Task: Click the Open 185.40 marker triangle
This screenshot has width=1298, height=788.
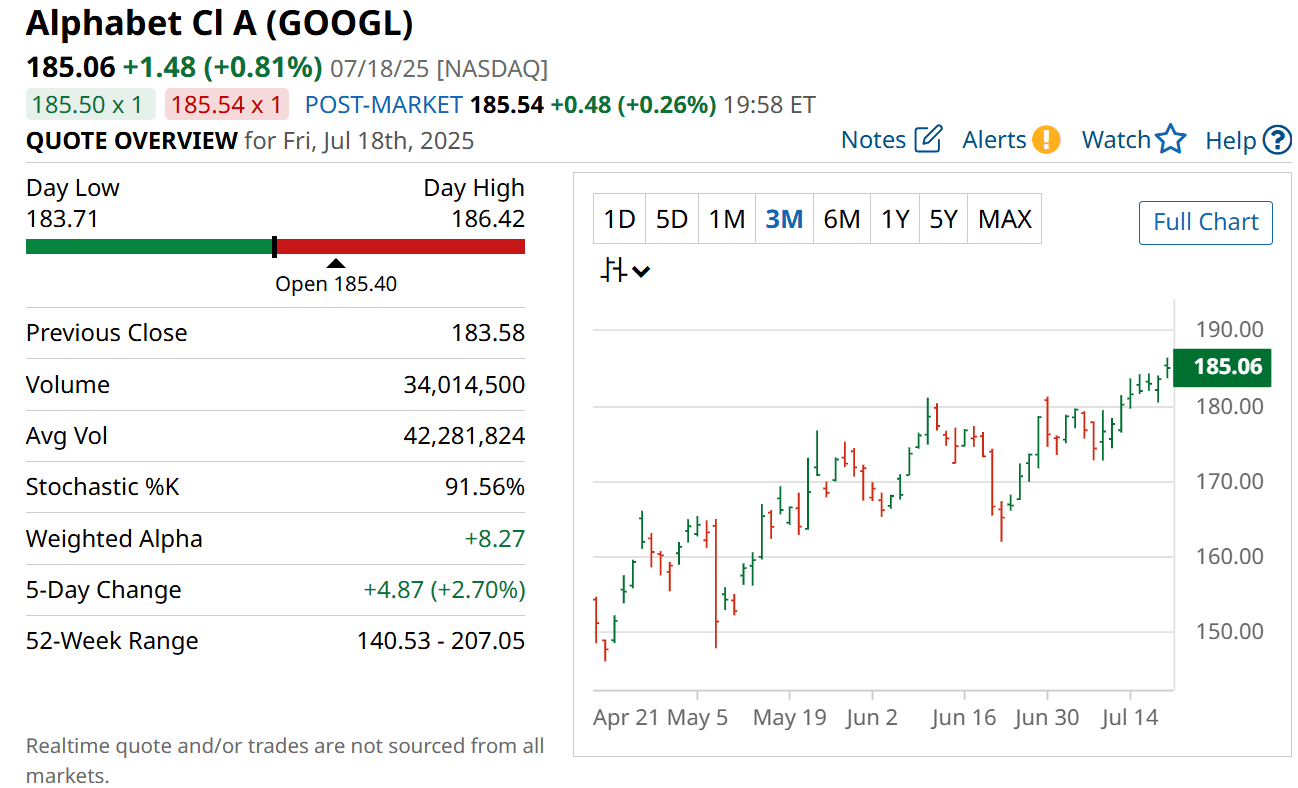Action: (336, 264)
